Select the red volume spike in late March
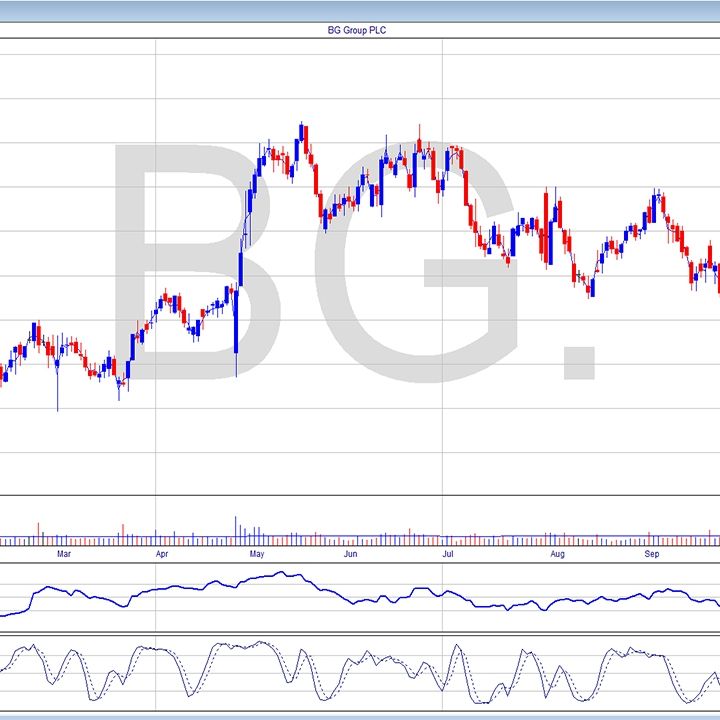This screenshot has height=720, width=720. pos(122,530)
